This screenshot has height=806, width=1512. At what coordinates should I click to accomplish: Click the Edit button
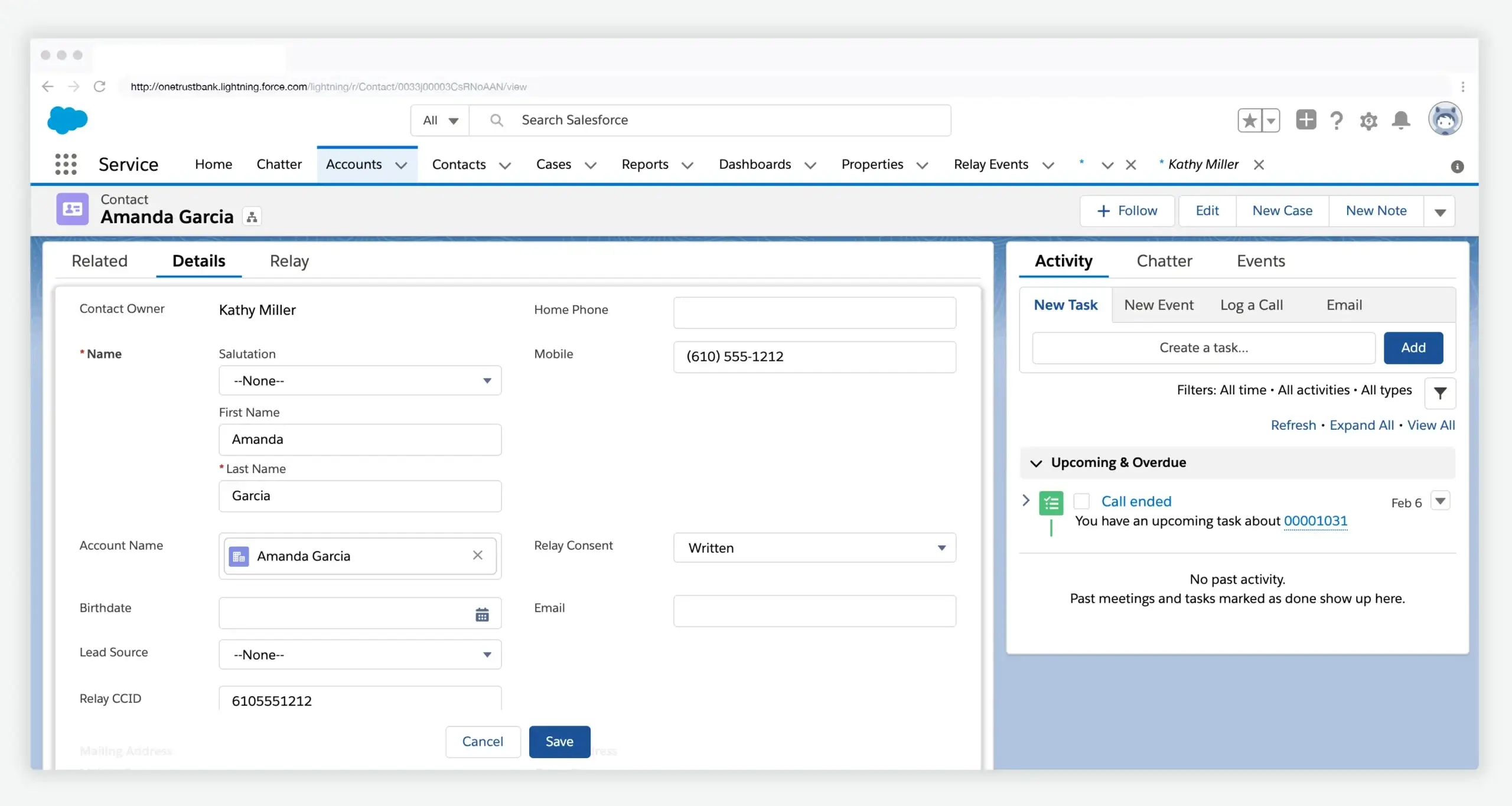[x=1207, y=211]
